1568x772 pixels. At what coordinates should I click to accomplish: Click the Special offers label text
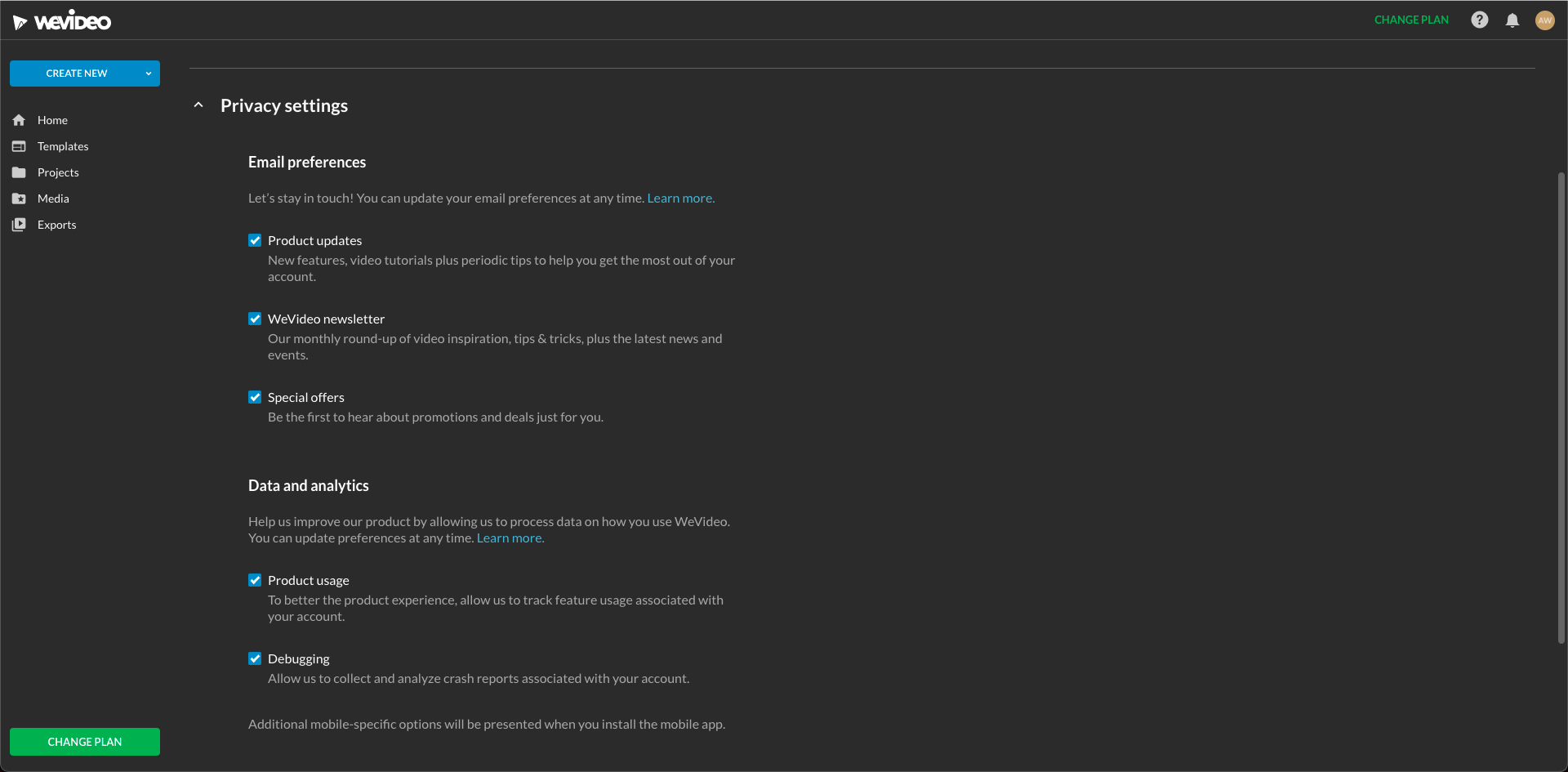pos(306,397)
